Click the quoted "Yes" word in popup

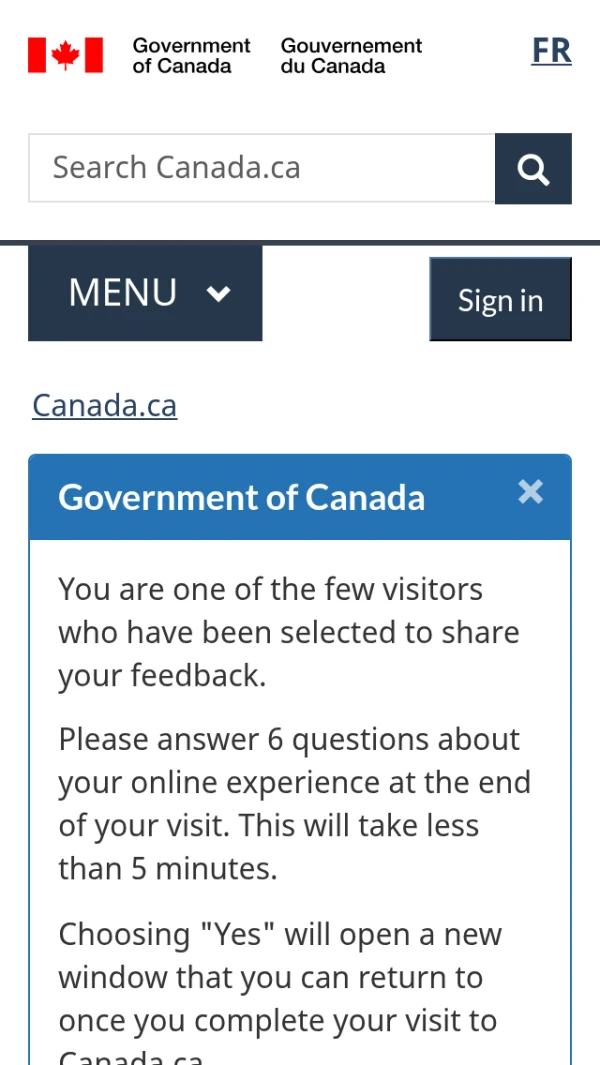(x=237, y=935)
